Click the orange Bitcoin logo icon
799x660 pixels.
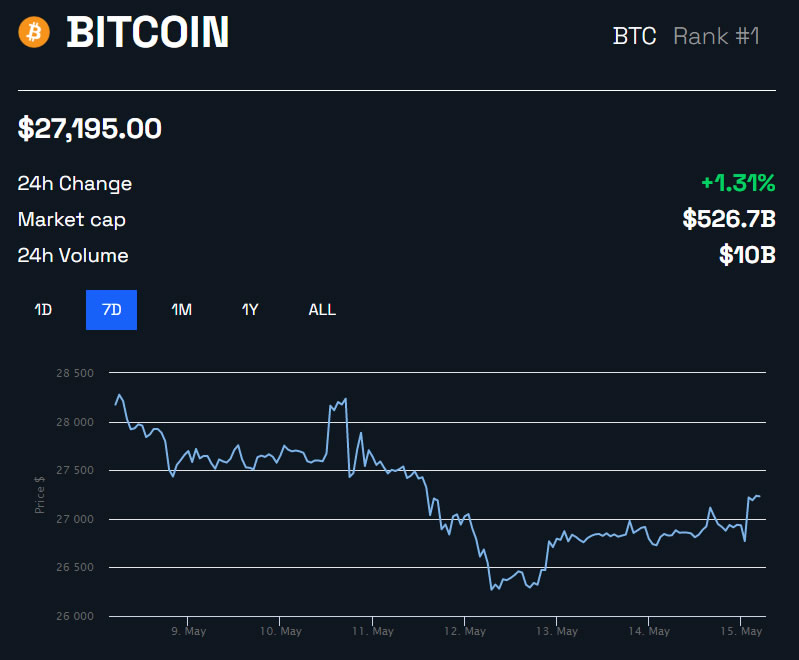pos(33,33)
